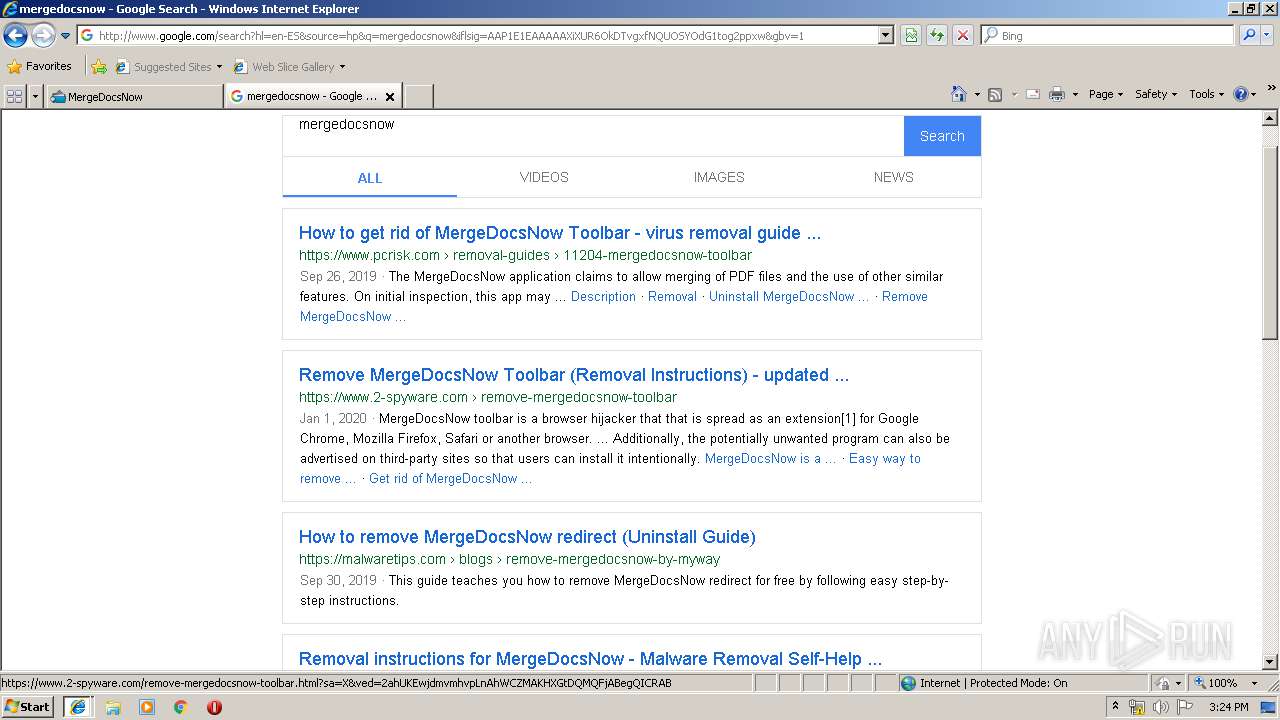Launch Windows Media Player taskbar icon
Screen dimensions: 1280x720
(147, 707)
